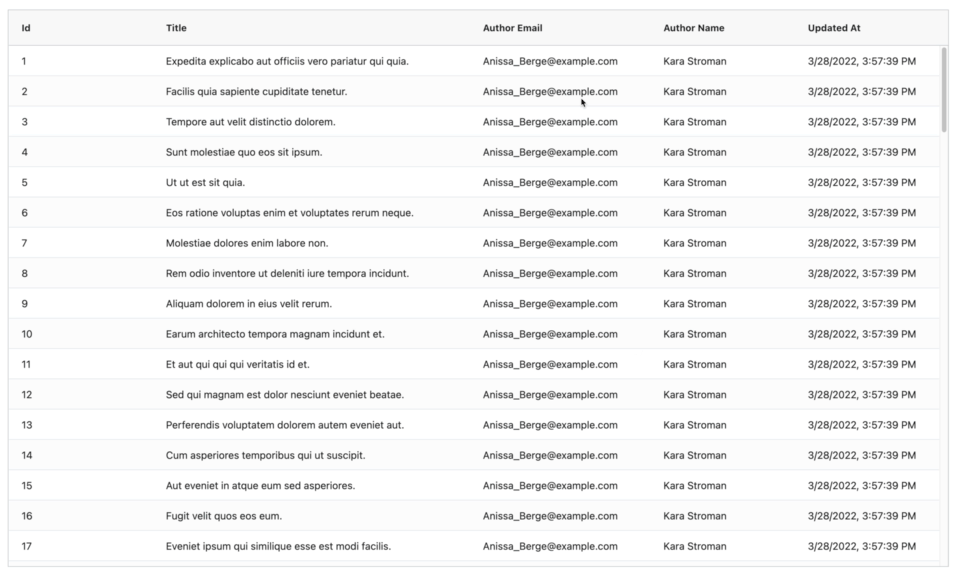The image size is (960, 578).
Task: Select title 'Eos ratione voluptas enim et voluptates rerum neque.'
Action: click(290, 213)
